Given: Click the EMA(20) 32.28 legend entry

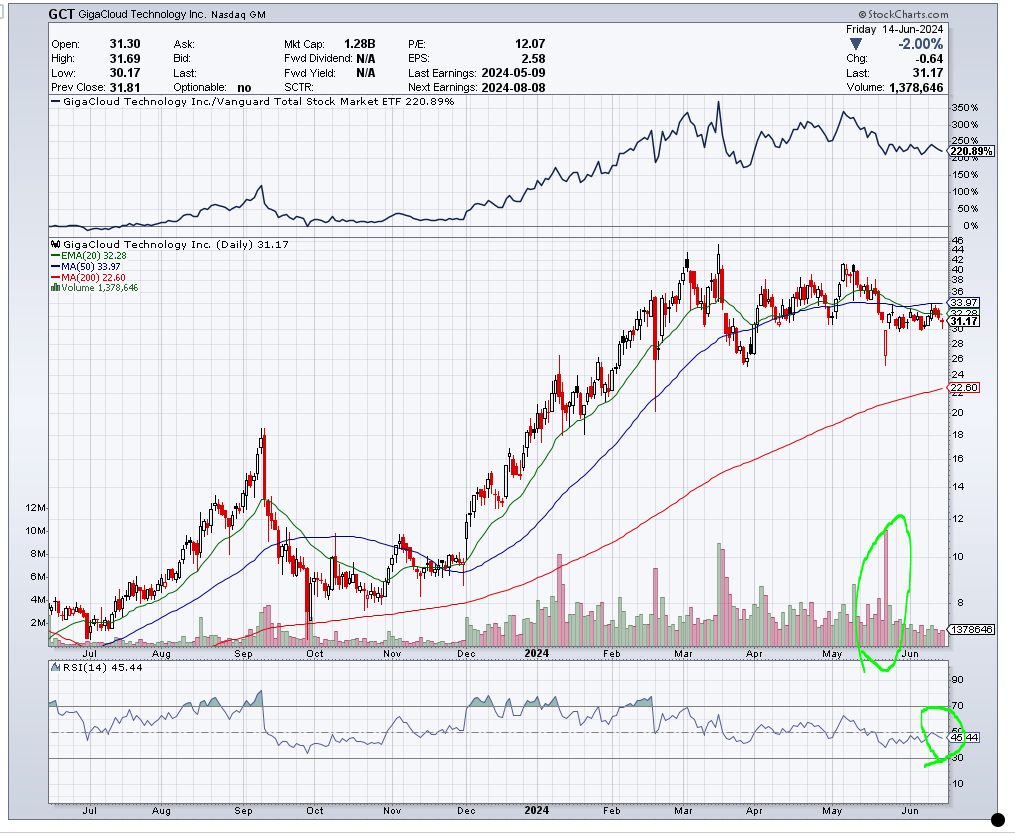Looking at the screenshot, I should tap(89, 256).
